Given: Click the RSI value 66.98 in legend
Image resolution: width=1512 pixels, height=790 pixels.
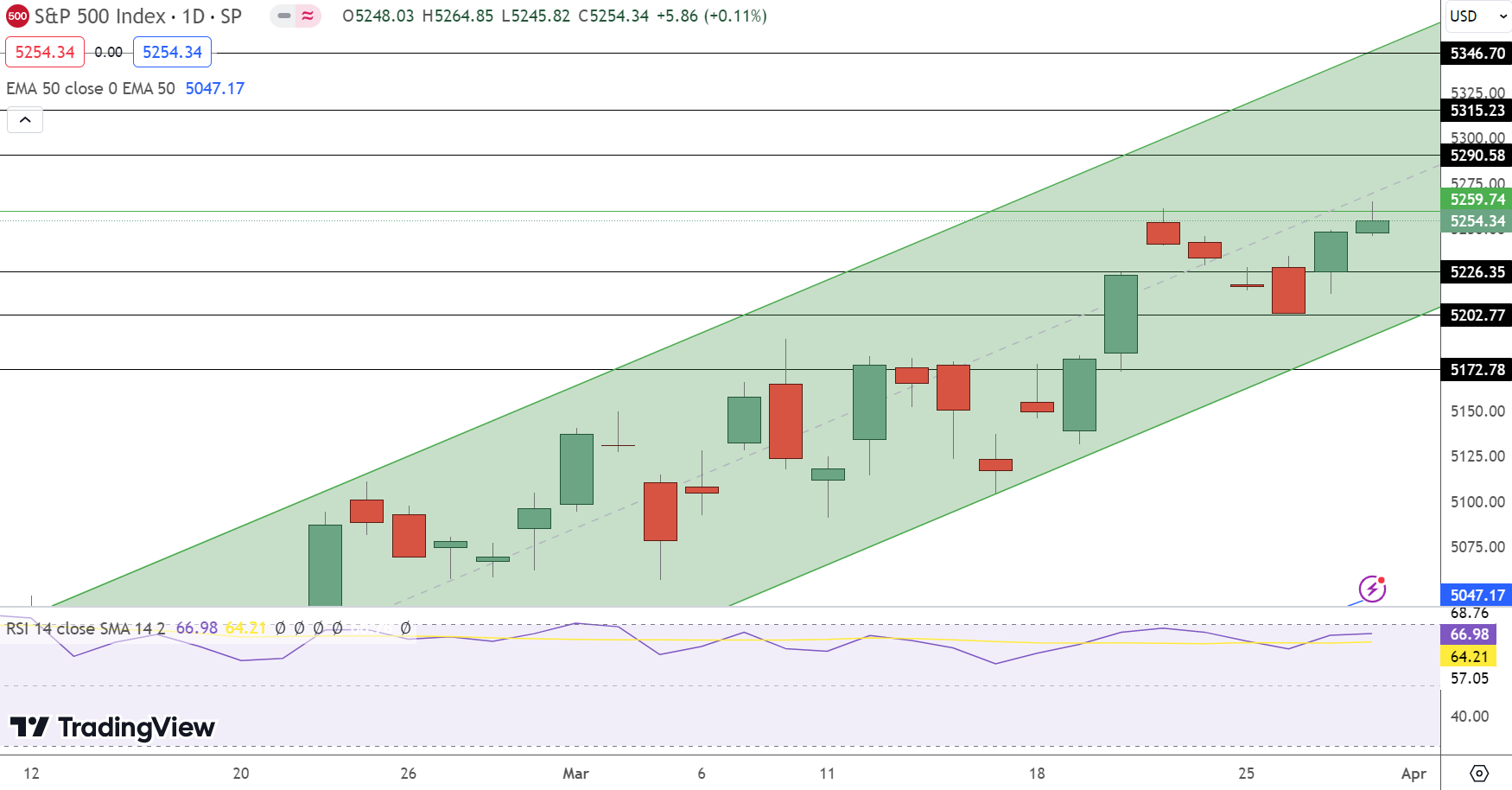Looking at the screenshot, I should [x=197, y=628].
